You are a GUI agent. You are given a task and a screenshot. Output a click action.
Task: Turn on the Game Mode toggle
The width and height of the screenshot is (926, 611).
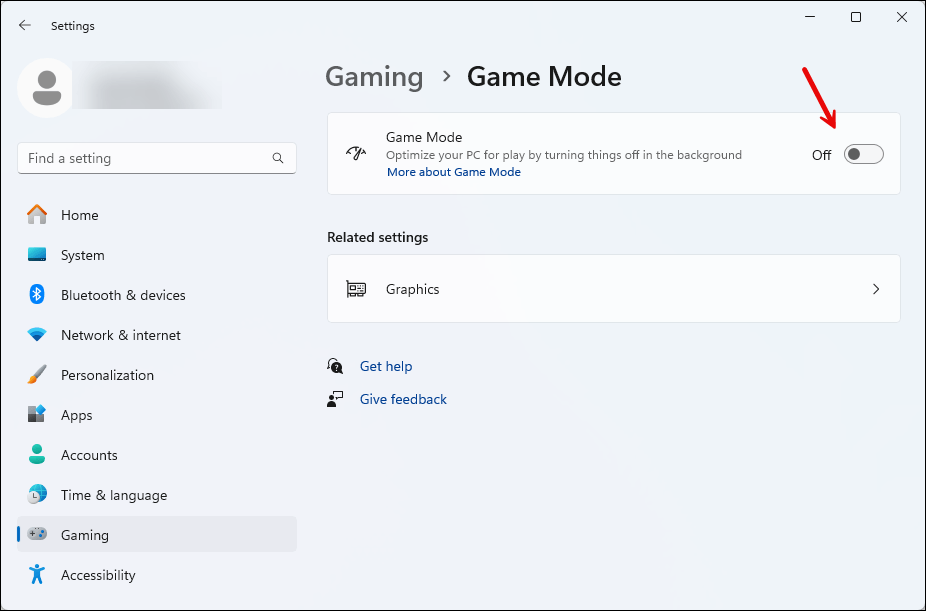point(863,154)
